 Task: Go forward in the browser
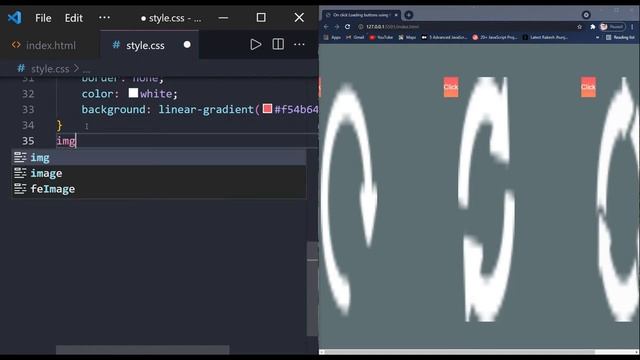(336, 27)
